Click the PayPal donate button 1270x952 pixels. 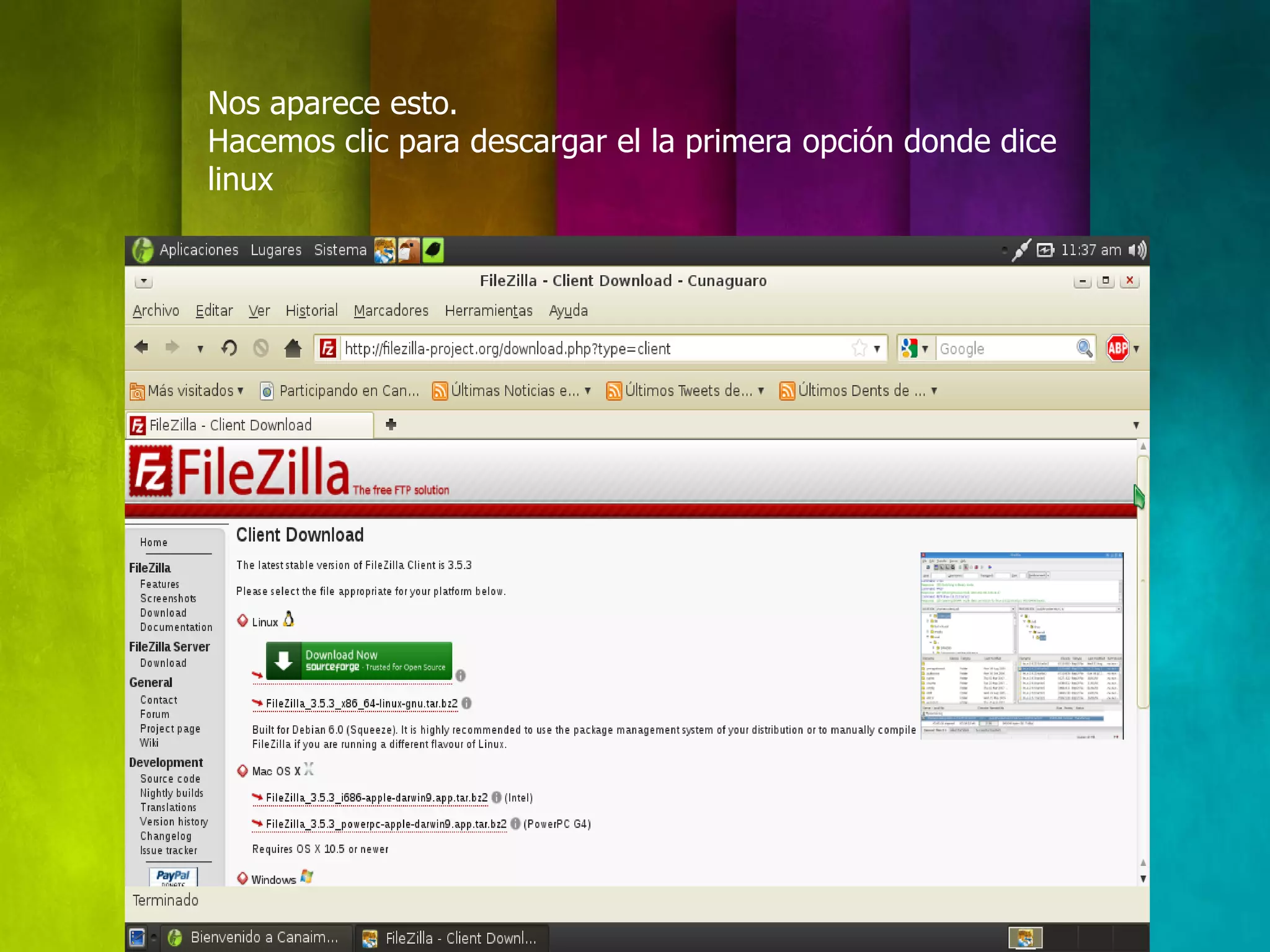[173, 876]
